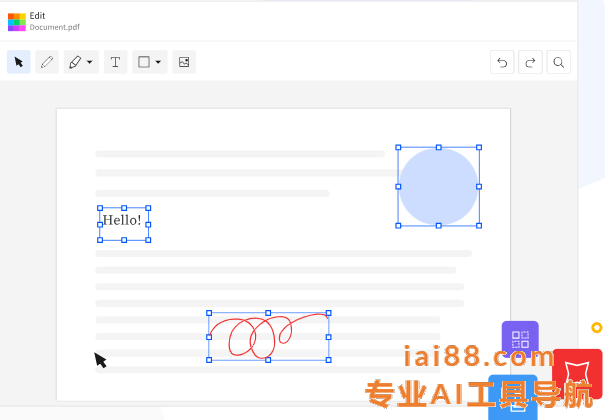Click the Document.pdf file name

[x=55, y=28]
